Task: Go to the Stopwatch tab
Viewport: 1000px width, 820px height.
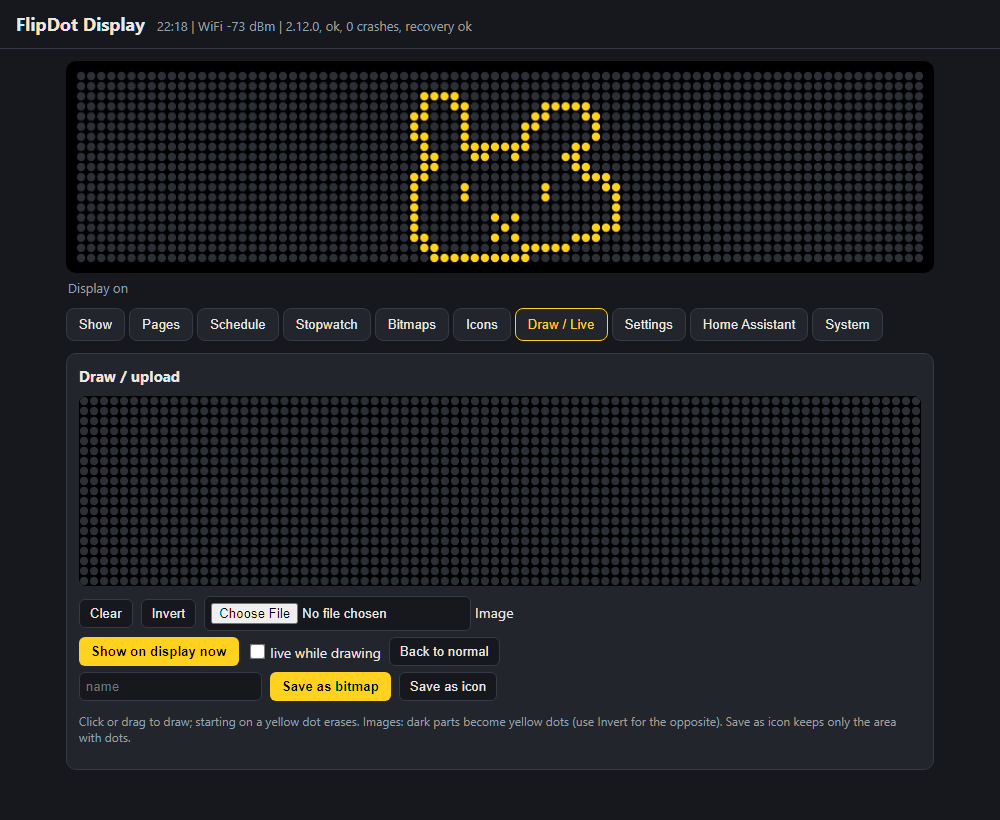Action: click(327, 325)
